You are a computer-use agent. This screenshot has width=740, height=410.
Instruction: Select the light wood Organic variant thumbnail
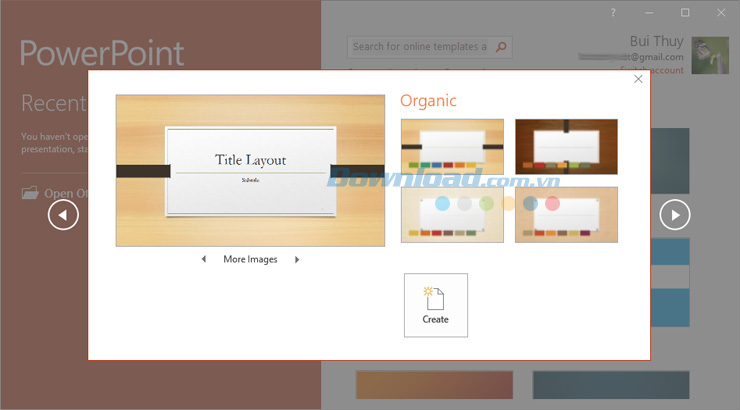coord(452,147)
